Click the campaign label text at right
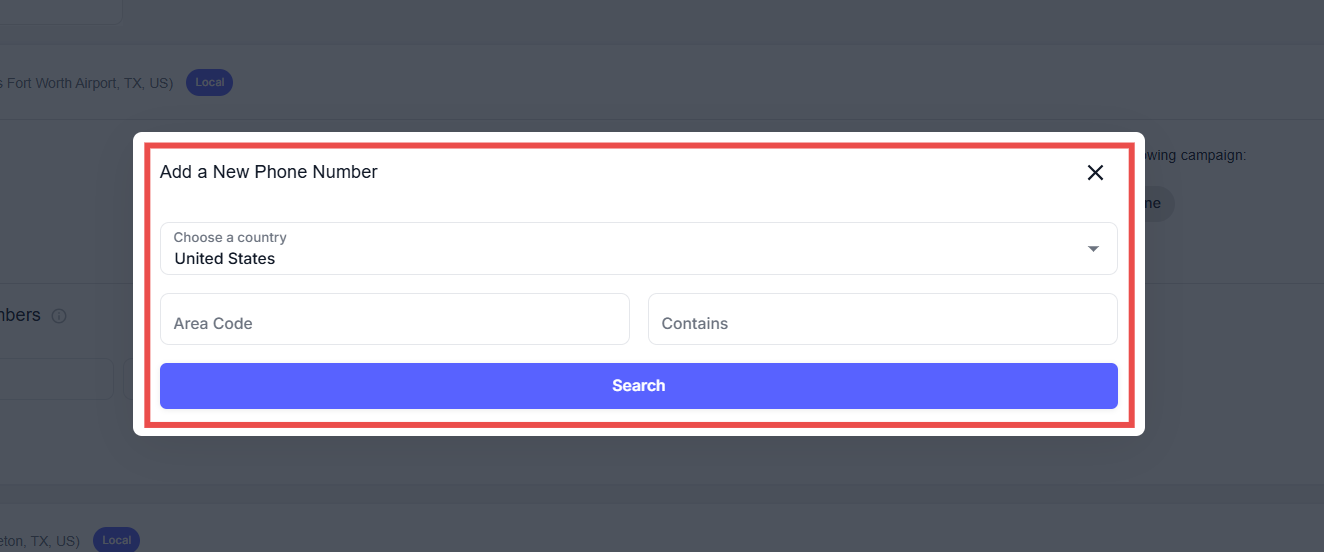This screenshot has height=552, width=1324. tap(1196, 155)
